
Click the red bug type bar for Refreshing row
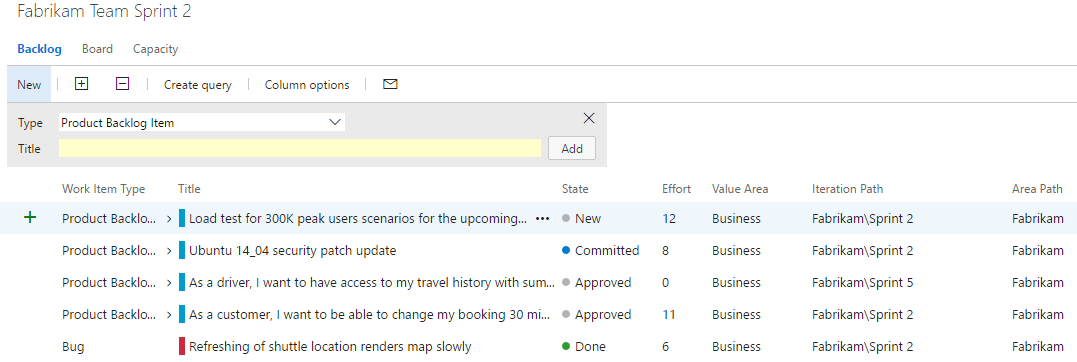pyautogui.click(x=182, y=346)
